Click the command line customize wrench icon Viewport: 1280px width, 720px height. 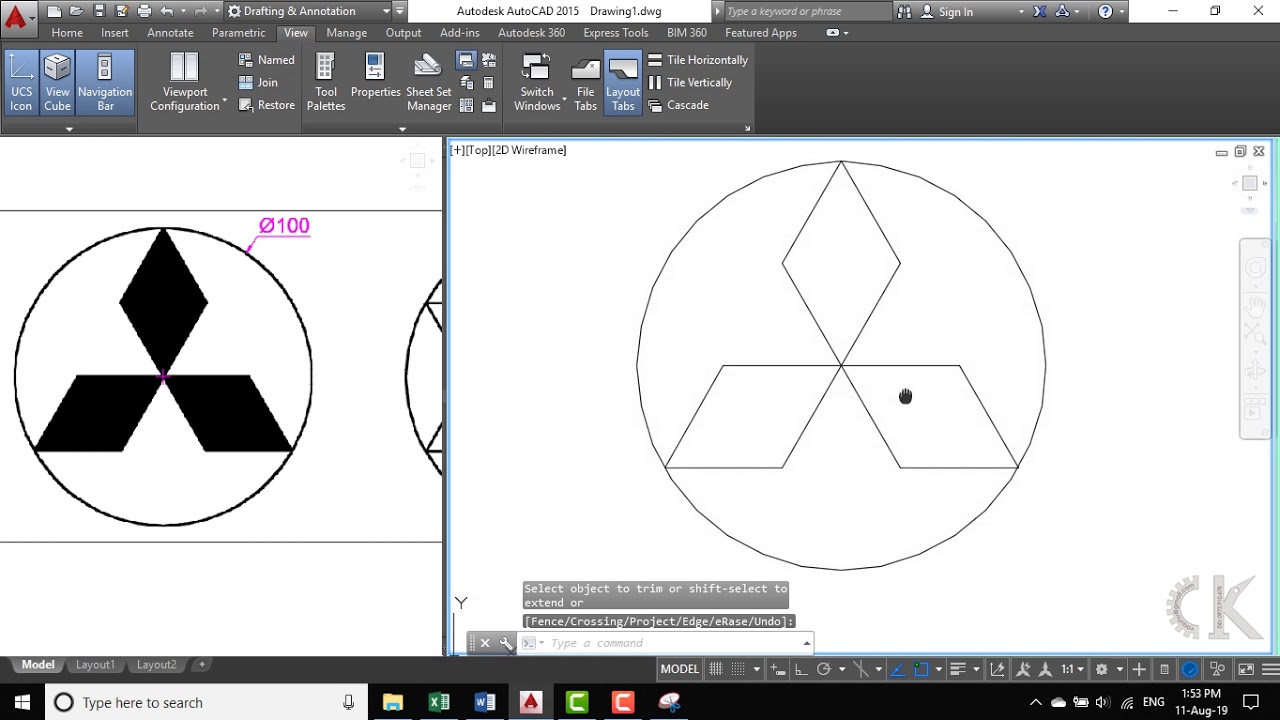click(x=506, y=643)
